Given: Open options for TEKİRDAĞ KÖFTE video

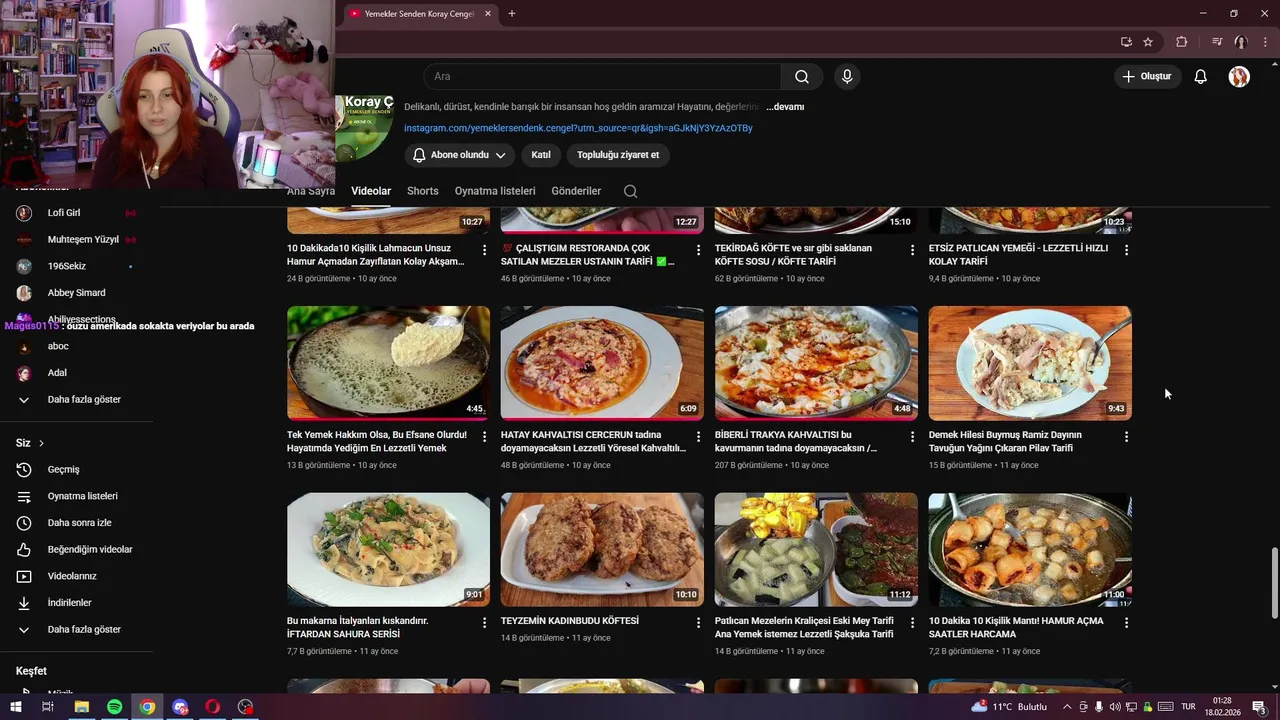Looking at the screenshot, I should [912, 250].
